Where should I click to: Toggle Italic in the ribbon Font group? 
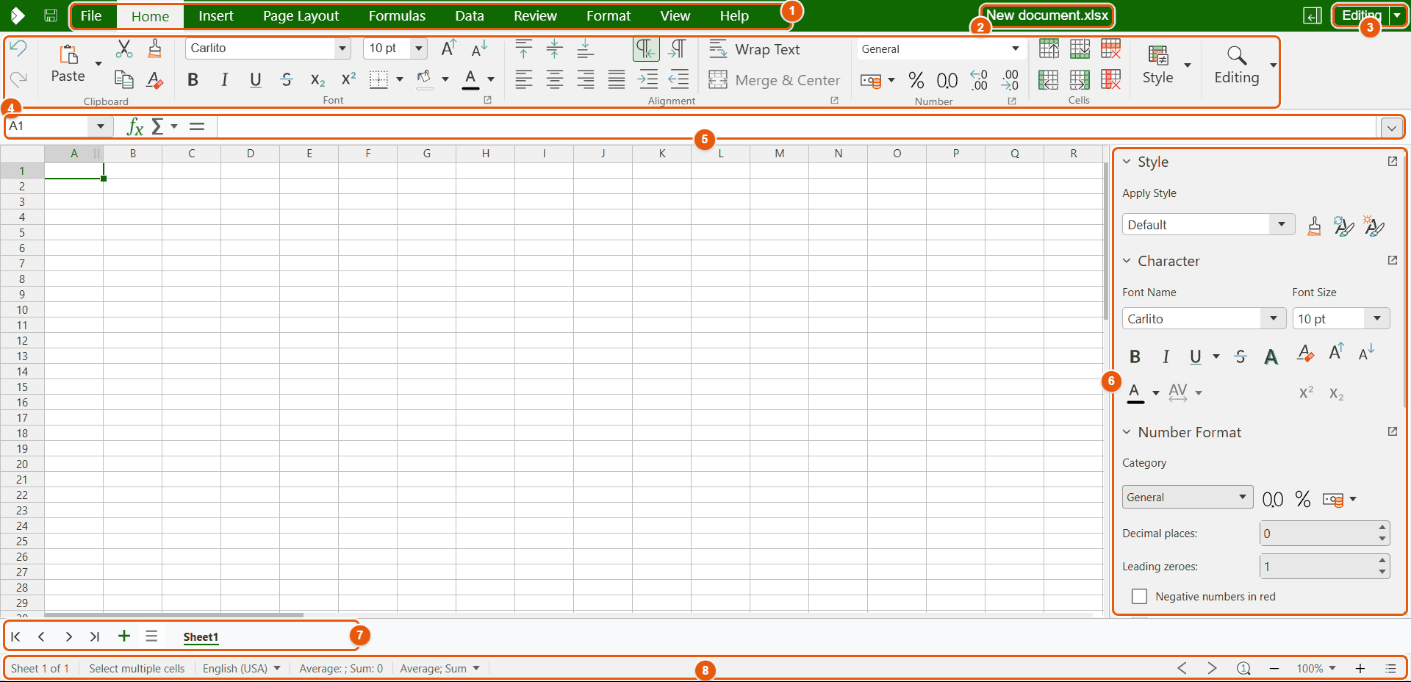[224, 80]
